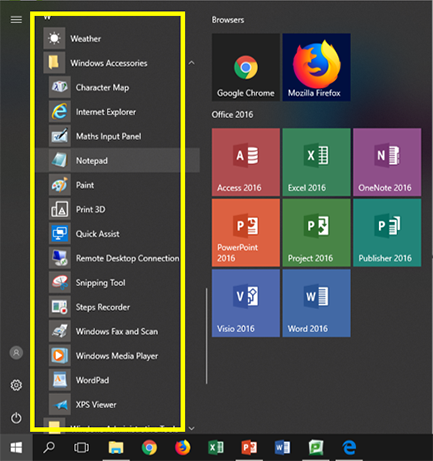This screenshot has height=461, width=433.
Task: Open taskbar Search magnifier
Action: [x=49, y=447]
